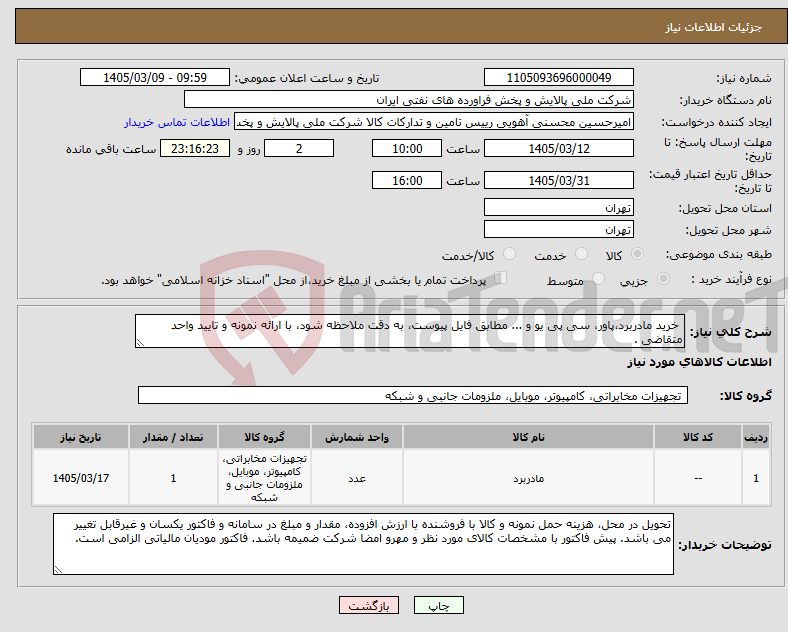
Task: Toggle the اسناد خزانه اسلامی payment checkbox
Action: tap(501, 278)
